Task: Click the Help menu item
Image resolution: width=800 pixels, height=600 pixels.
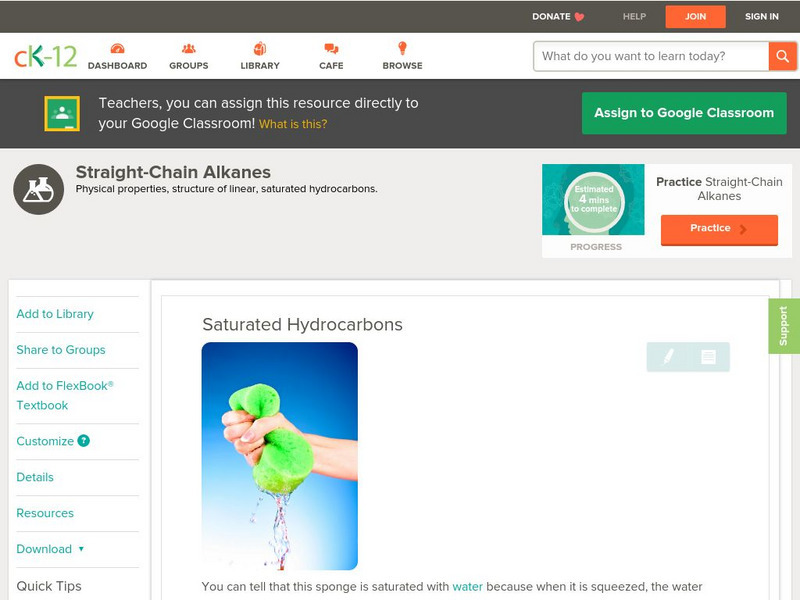Action: 632,16
